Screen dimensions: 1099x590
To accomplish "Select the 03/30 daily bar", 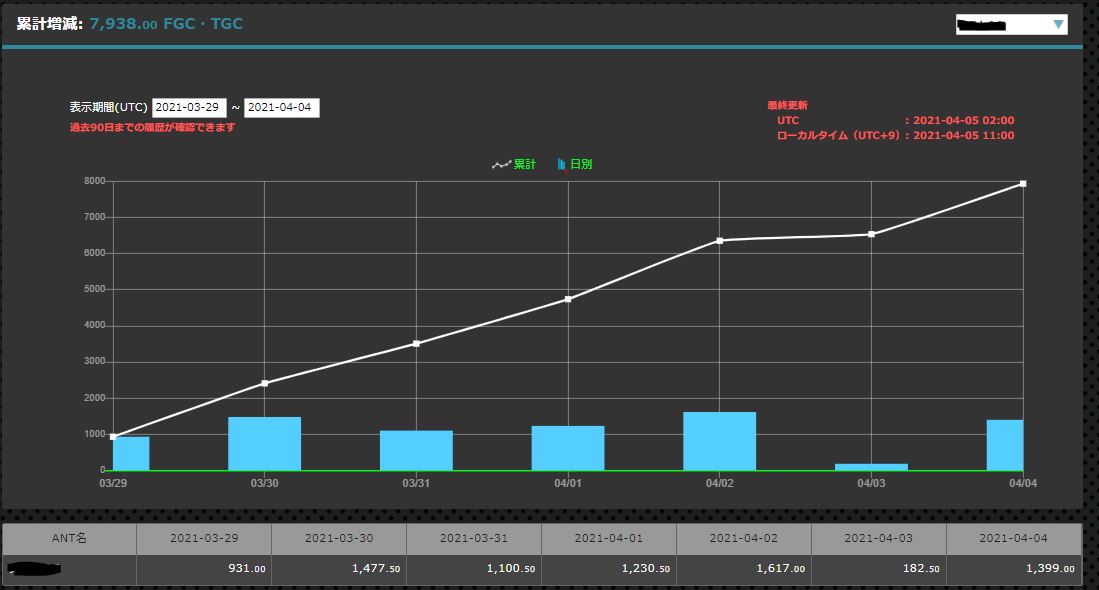I will click(264, 444).
